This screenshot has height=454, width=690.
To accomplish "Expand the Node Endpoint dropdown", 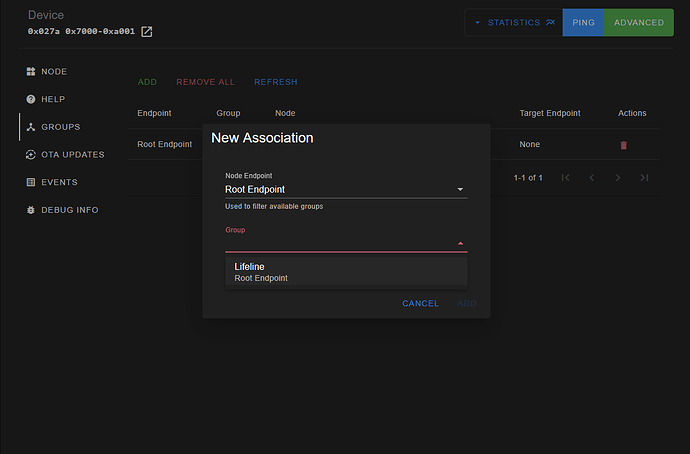I will [x=459, y=189].
